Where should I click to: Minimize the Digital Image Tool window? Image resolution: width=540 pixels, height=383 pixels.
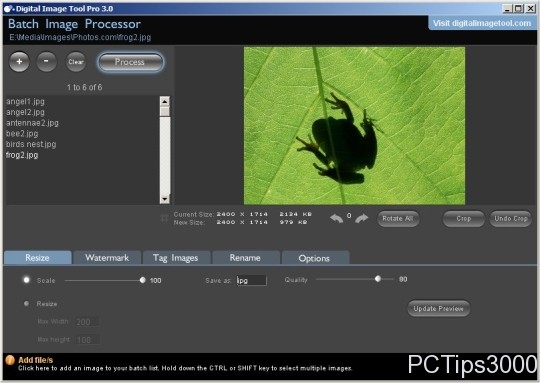(507, 9)
